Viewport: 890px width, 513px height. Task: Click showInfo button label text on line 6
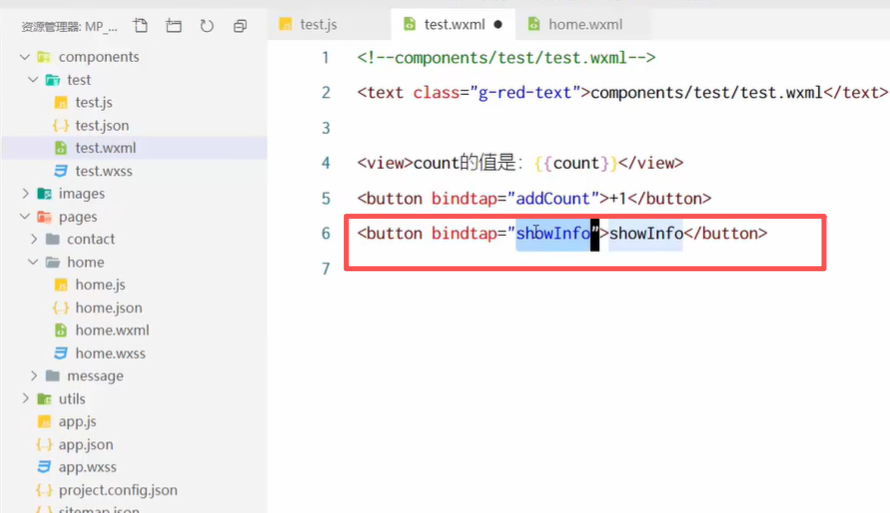[x=646, y=233]
